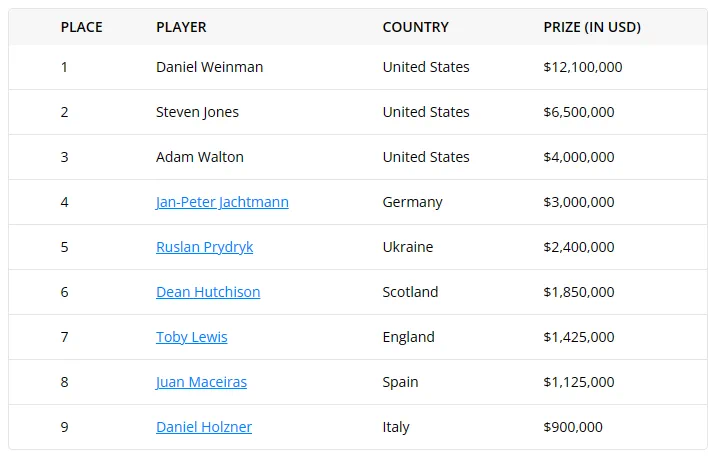
Task: Open Ruslan Prydryk player link
Action: pos(204,247)
